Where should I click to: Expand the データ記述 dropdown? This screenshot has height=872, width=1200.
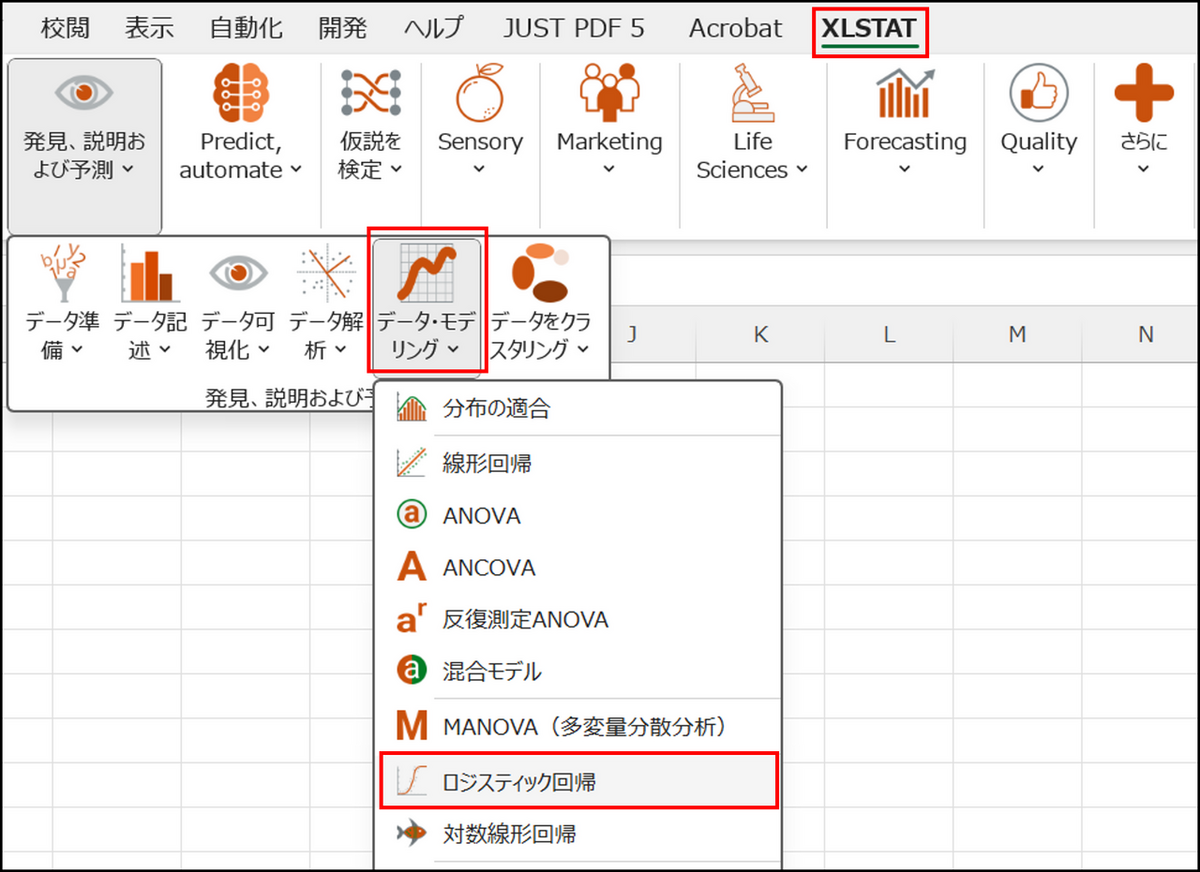[x=150, y=334]
